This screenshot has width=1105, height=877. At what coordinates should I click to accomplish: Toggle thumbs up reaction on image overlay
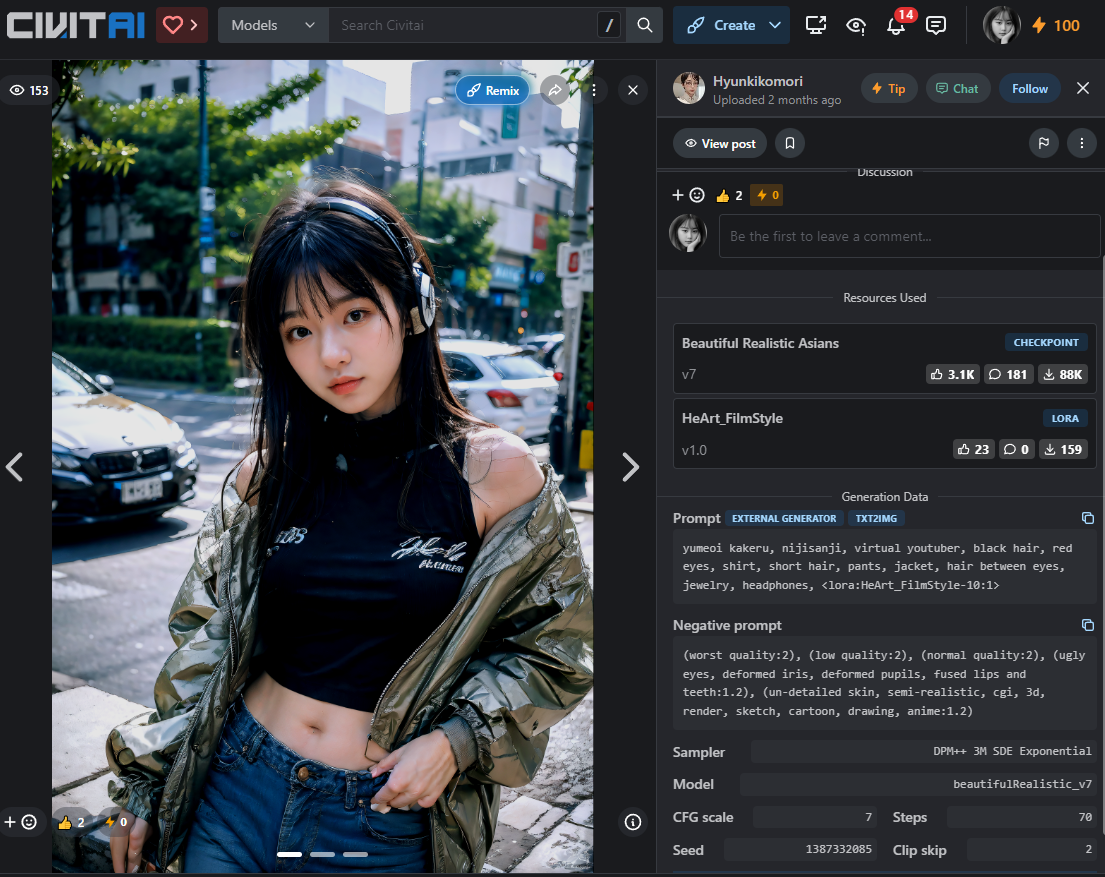71,822
